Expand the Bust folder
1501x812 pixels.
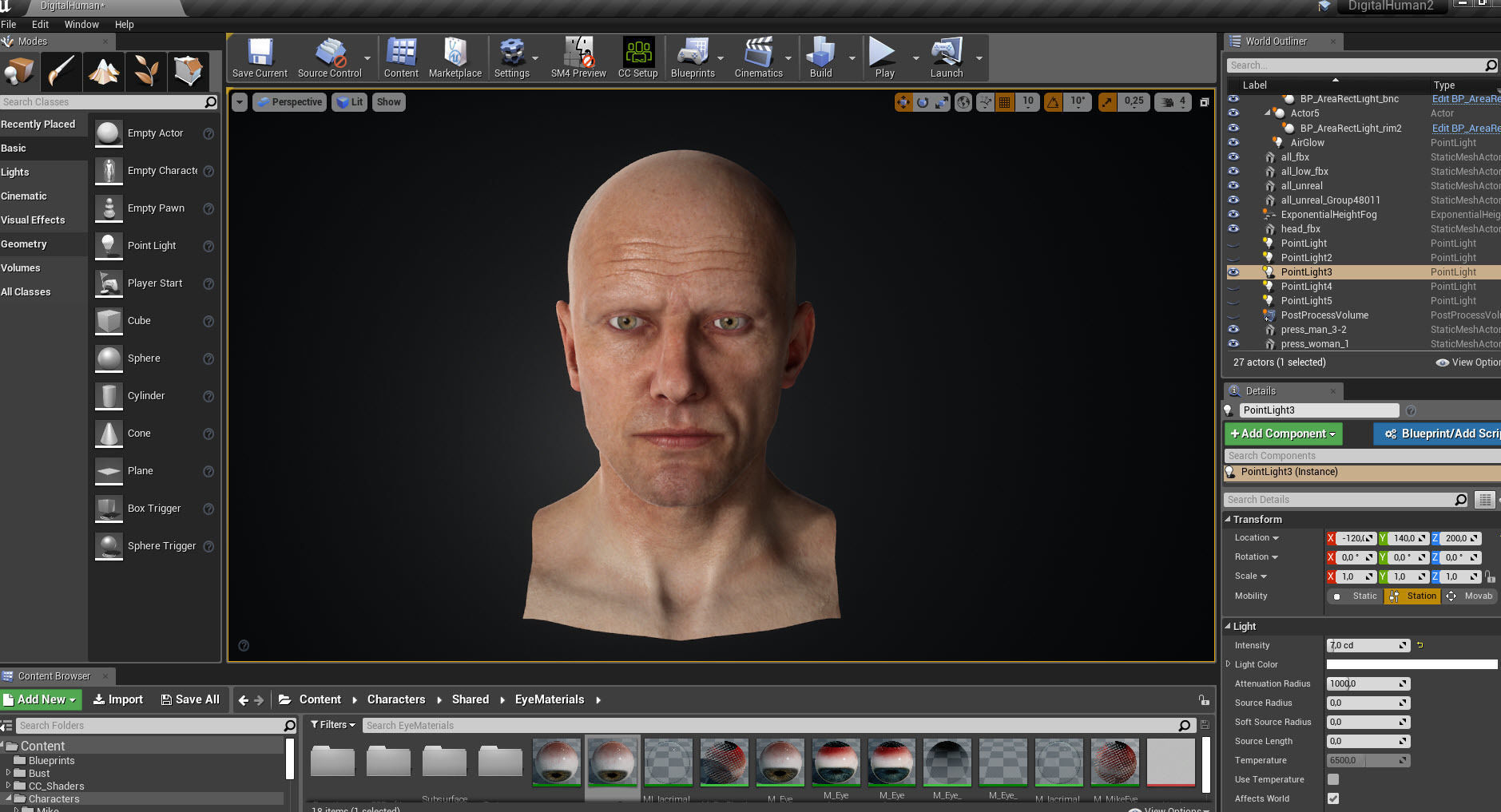pyautogui.click(x=8, y=773)
